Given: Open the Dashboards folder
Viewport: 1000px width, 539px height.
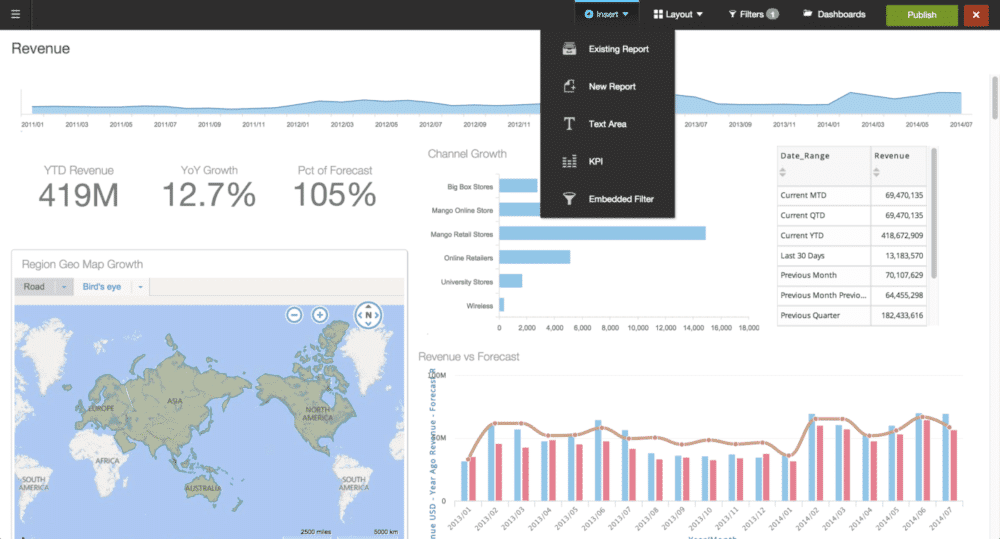Looking at the screenshot, I should (x=833, y=14).
